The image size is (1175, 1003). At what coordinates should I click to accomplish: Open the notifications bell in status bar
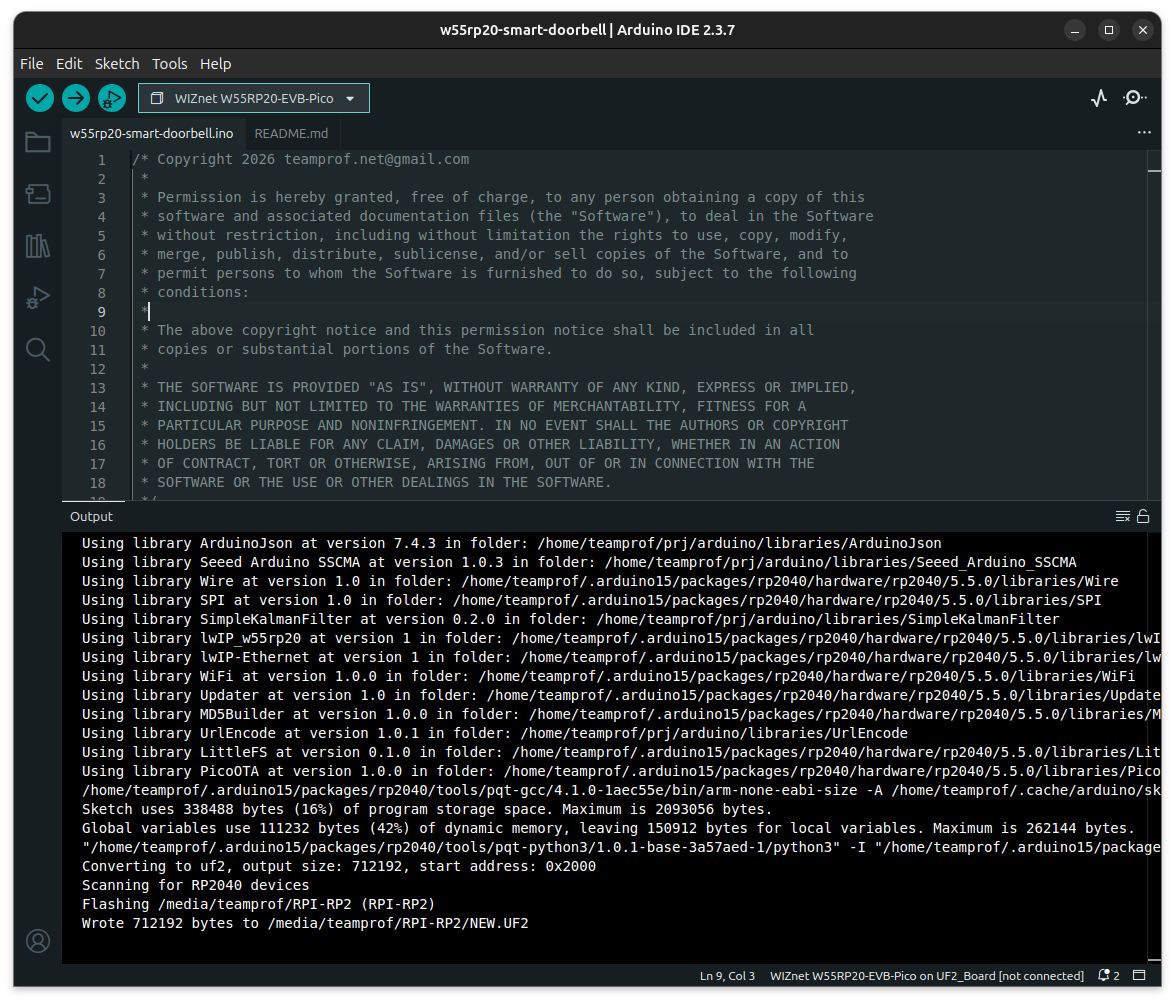coord(1108,975)
